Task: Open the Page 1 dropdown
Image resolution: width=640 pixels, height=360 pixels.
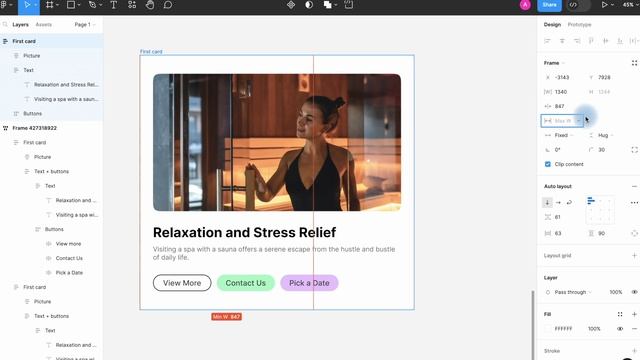Action: pos(85,24)
